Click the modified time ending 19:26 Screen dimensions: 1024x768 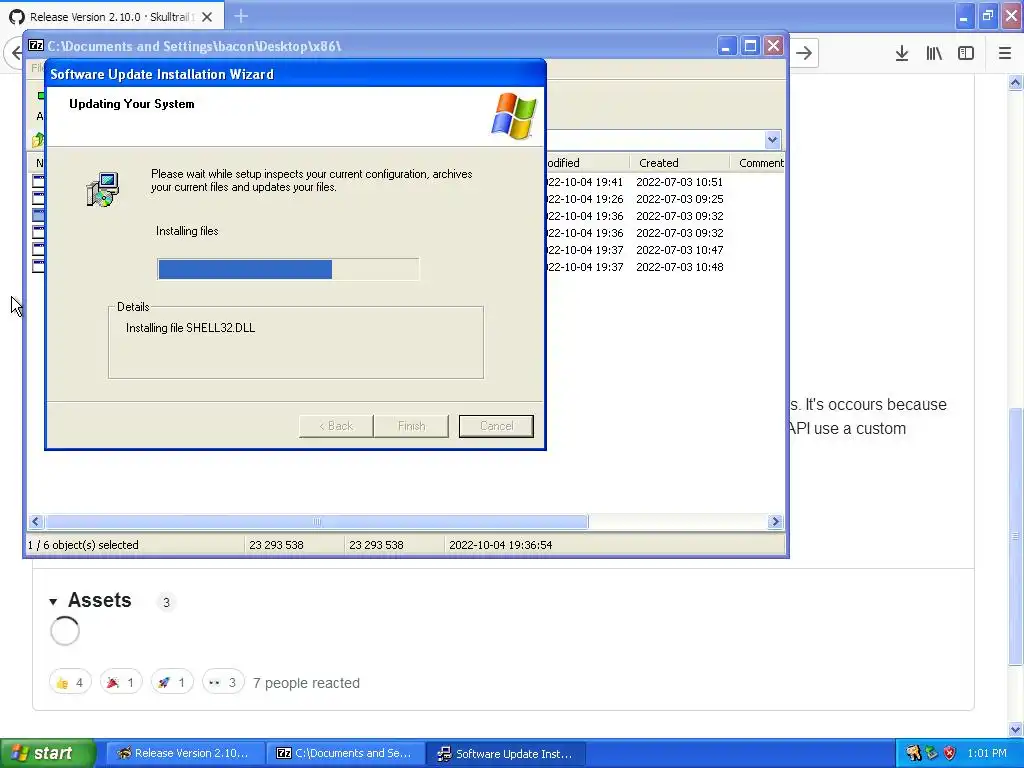pos(584,199)
